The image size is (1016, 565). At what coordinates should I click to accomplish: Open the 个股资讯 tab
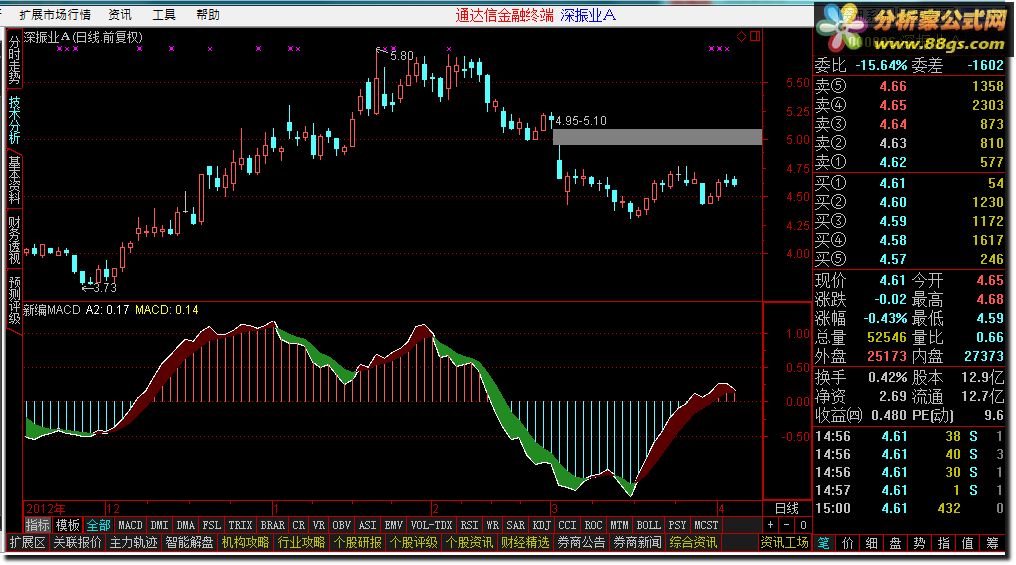point(470,542)
